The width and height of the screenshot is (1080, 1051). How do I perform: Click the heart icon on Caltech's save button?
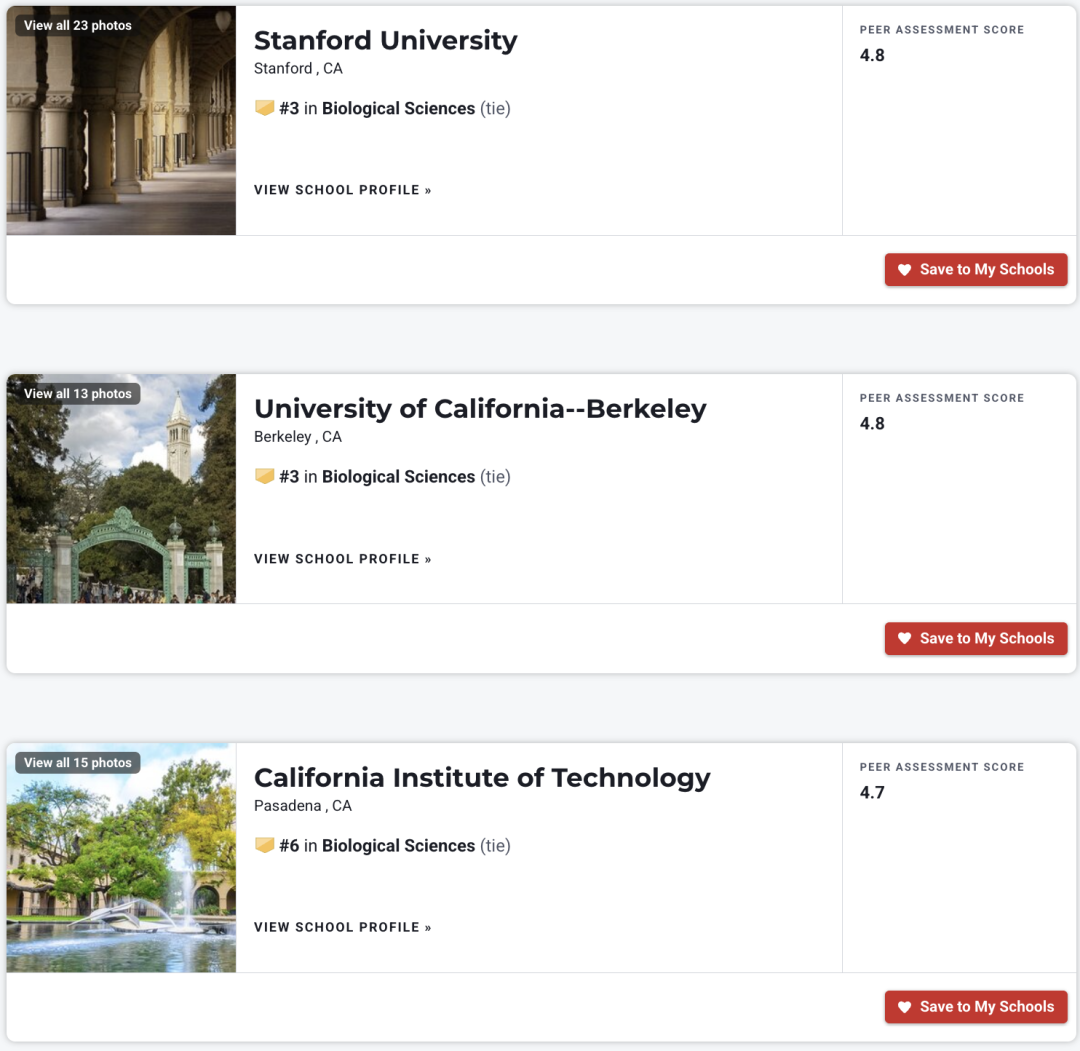point(904,1007)
